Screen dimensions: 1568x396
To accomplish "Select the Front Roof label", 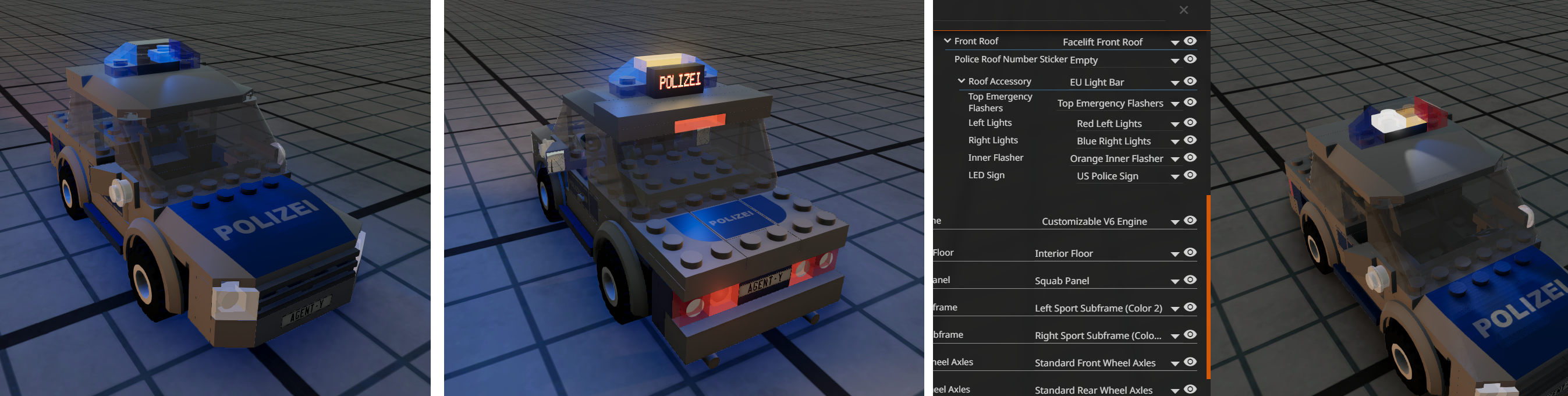I will (x=976, y=41).
